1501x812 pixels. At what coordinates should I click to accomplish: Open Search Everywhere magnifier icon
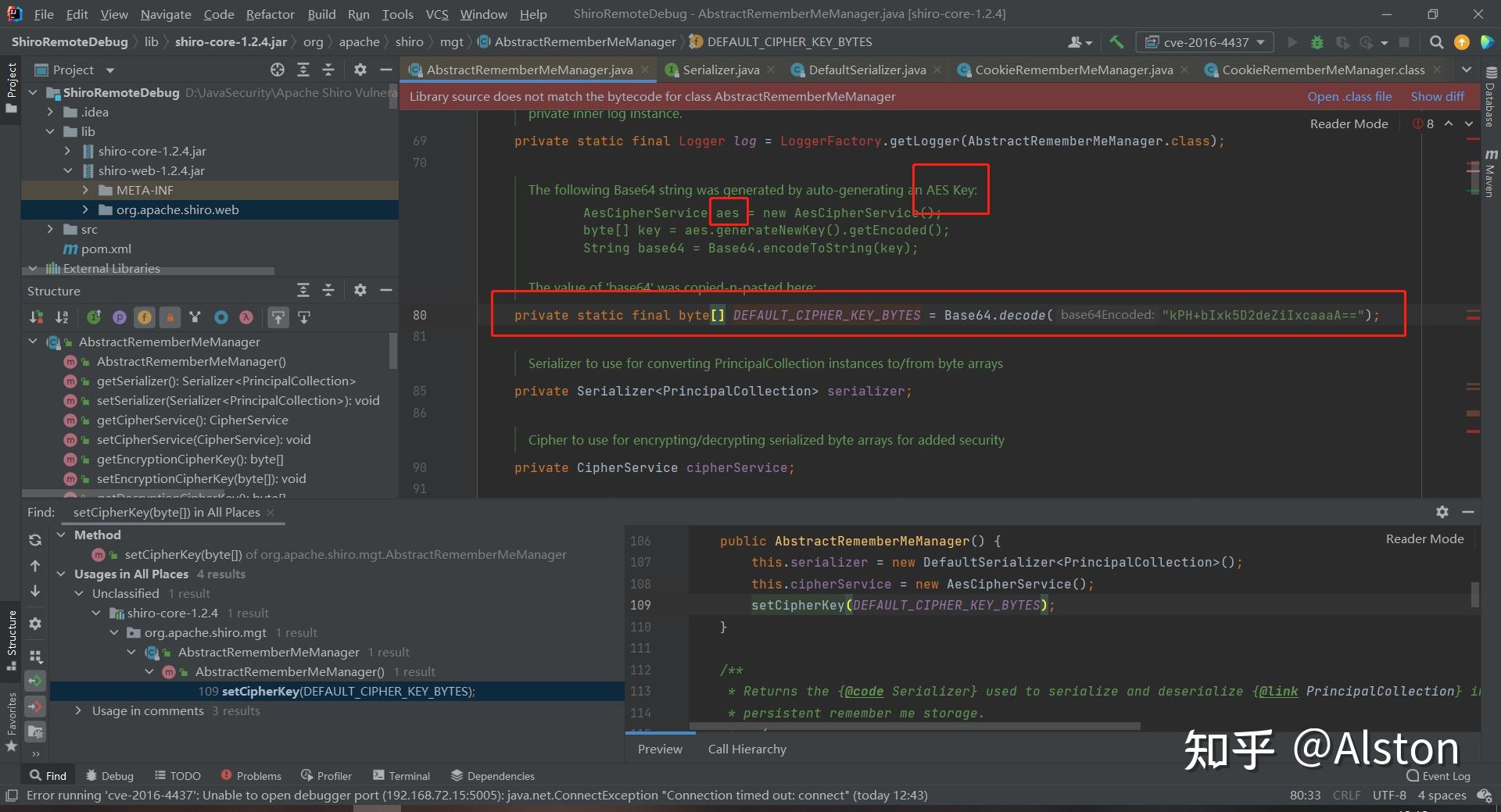pyautogui.click(x=1436, y=42)
